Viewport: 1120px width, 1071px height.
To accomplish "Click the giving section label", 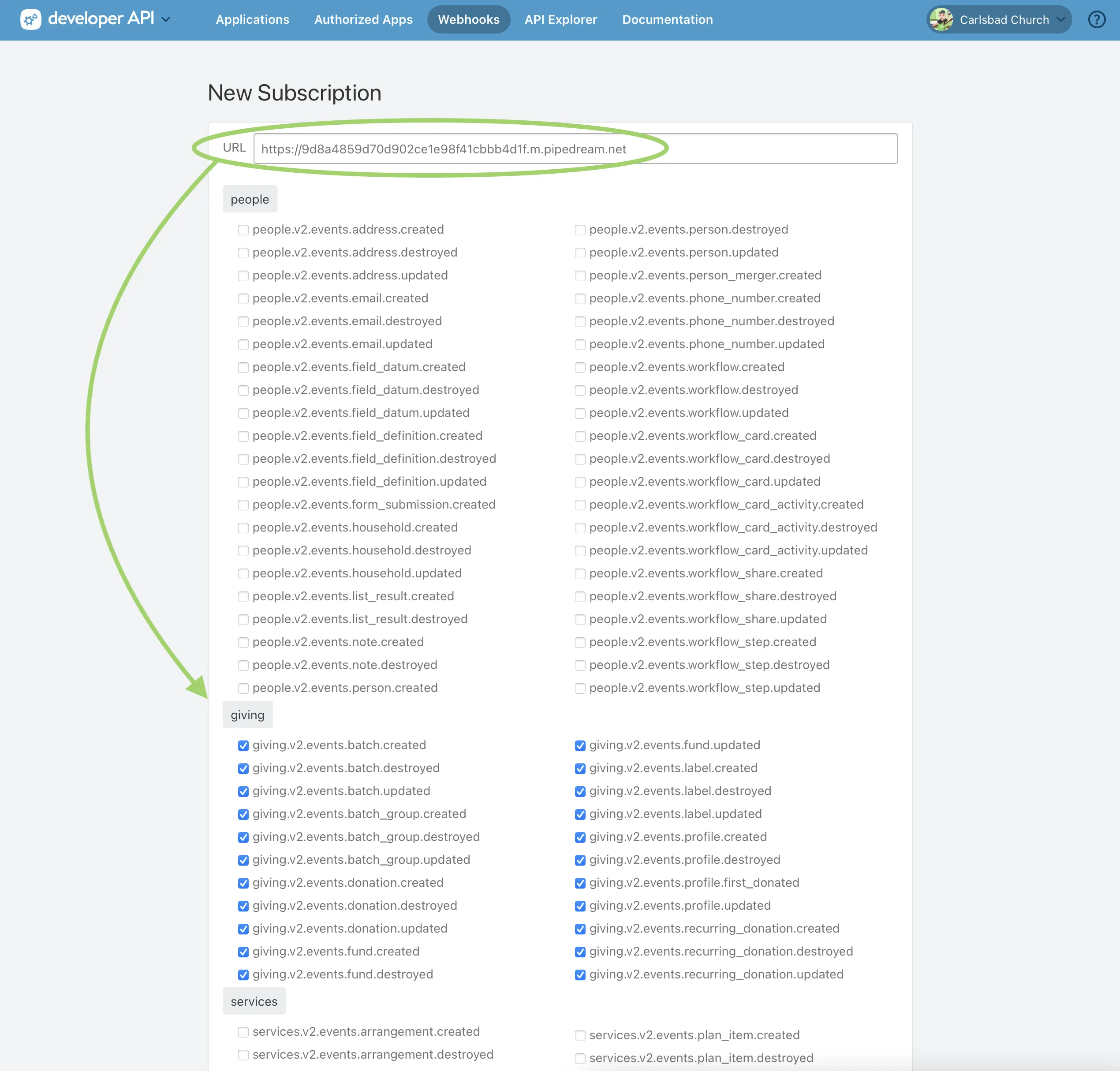I will tap(247, 714).
